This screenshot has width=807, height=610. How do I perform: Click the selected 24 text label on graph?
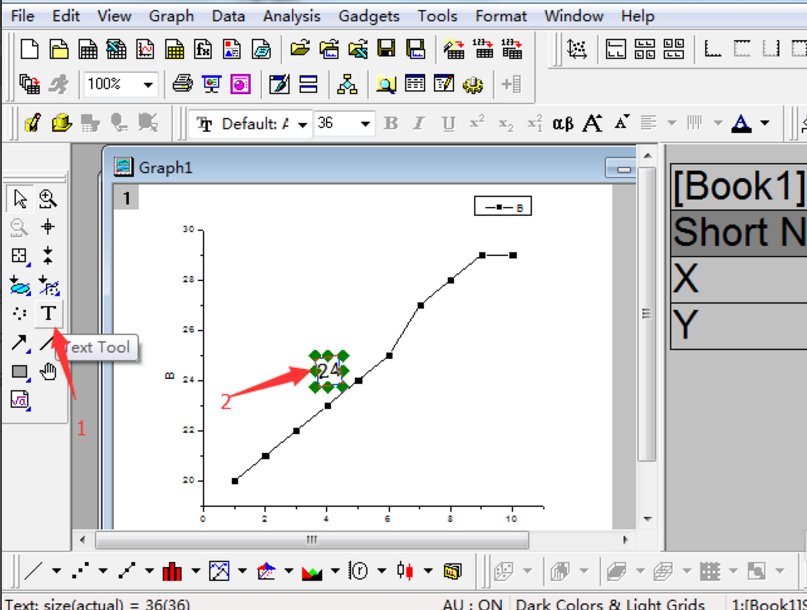click(x=329, y=371)
